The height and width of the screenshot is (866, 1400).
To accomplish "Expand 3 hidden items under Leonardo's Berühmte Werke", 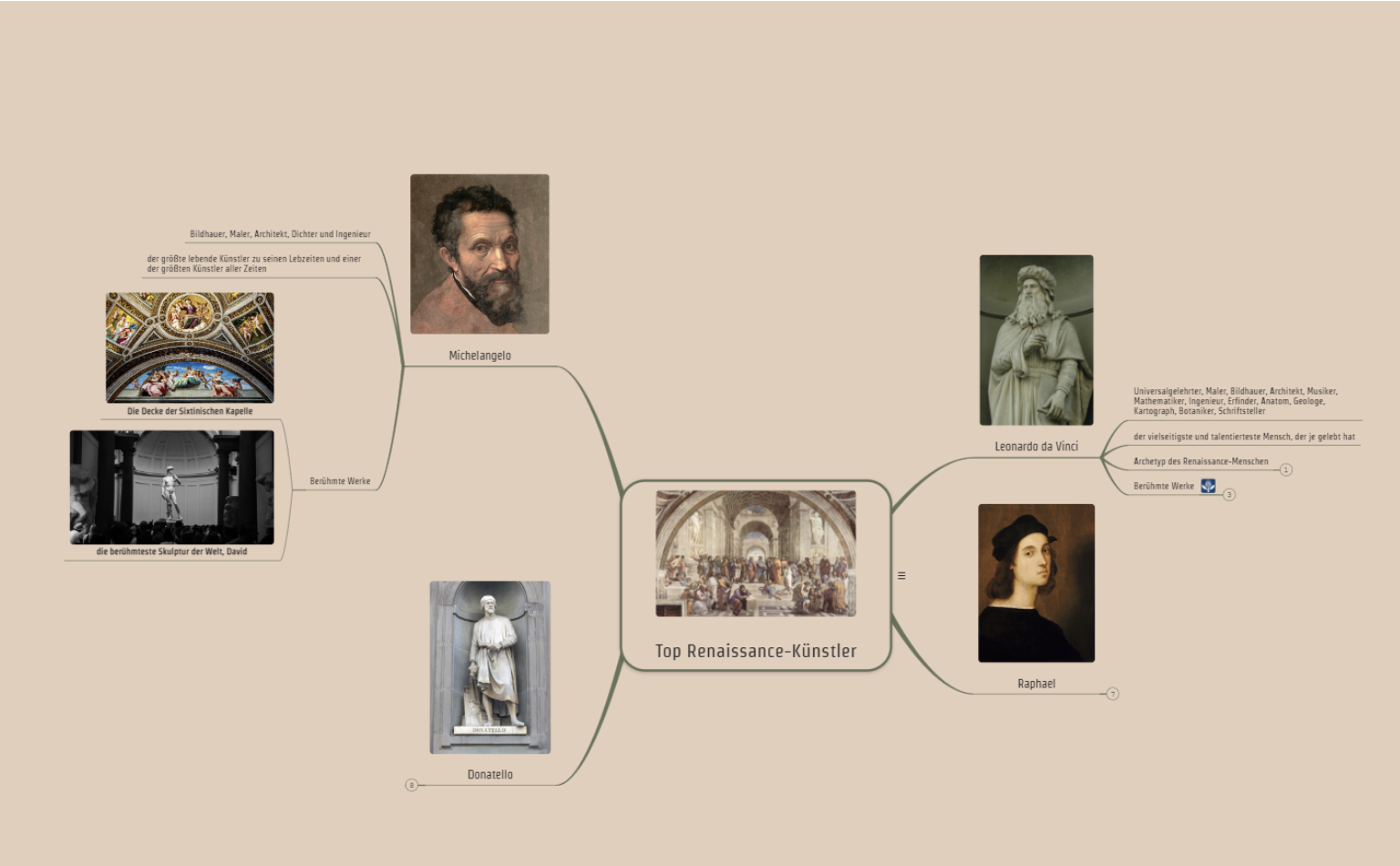I will point(1229,495).
